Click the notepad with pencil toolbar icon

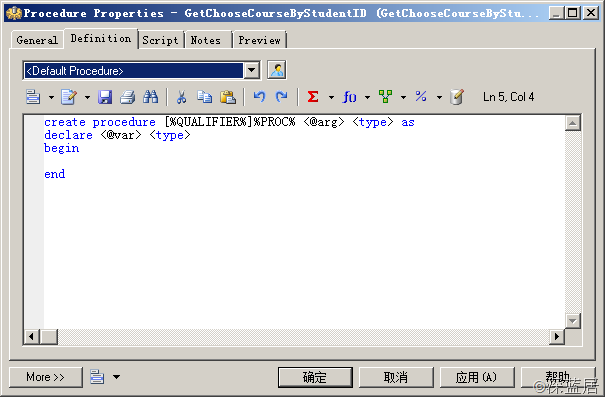[x=456, y=97]
